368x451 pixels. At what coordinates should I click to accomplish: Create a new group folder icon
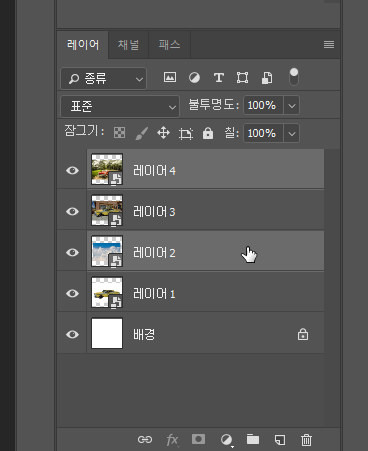[x=253, y=439]
